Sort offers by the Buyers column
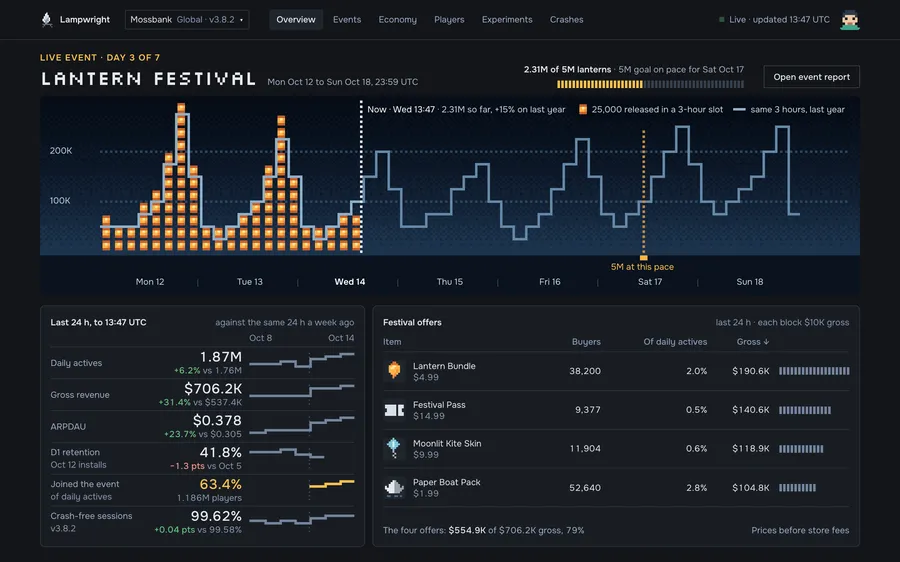Viewport: 900px width, 562px height. coord(586,342)
